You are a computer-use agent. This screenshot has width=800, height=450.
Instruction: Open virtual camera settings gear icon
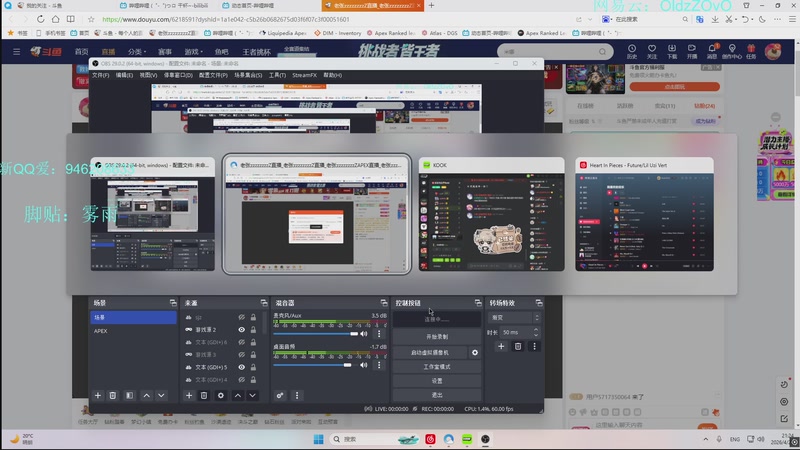(x=474, y=353)
